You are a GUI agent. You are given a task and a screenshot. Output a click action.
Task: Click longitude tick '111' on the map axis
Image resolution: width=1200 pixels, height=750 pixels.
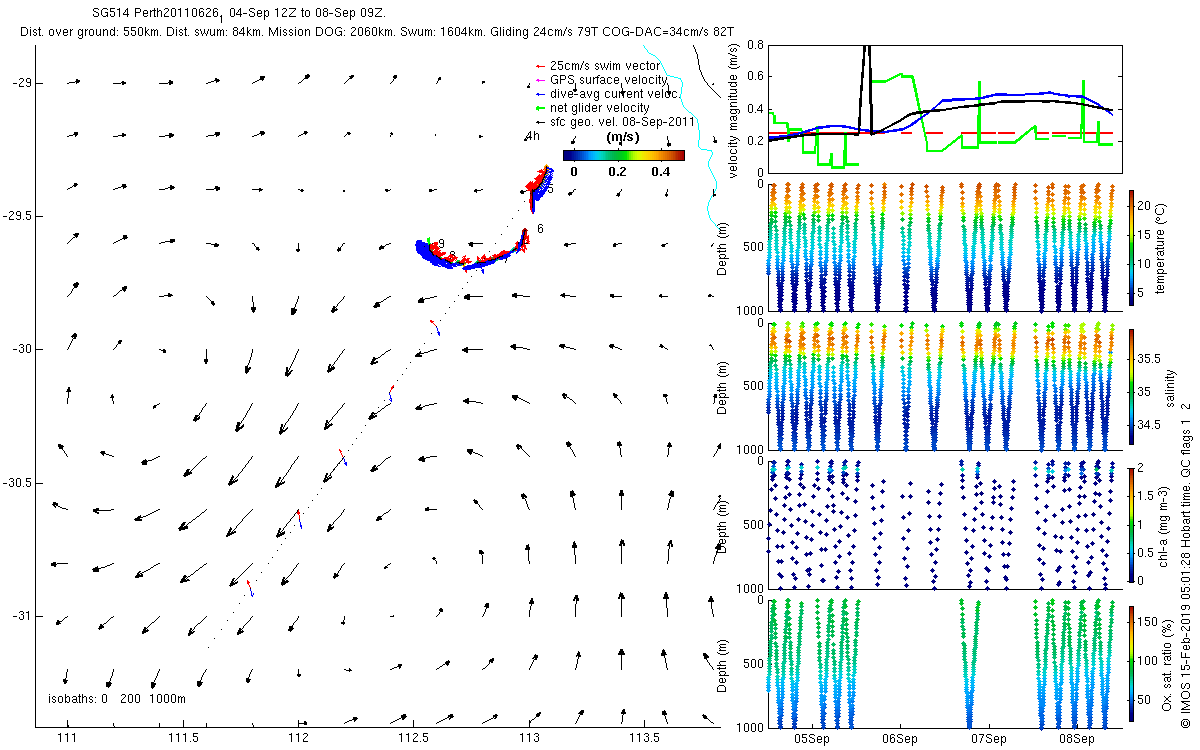[67, 738]
